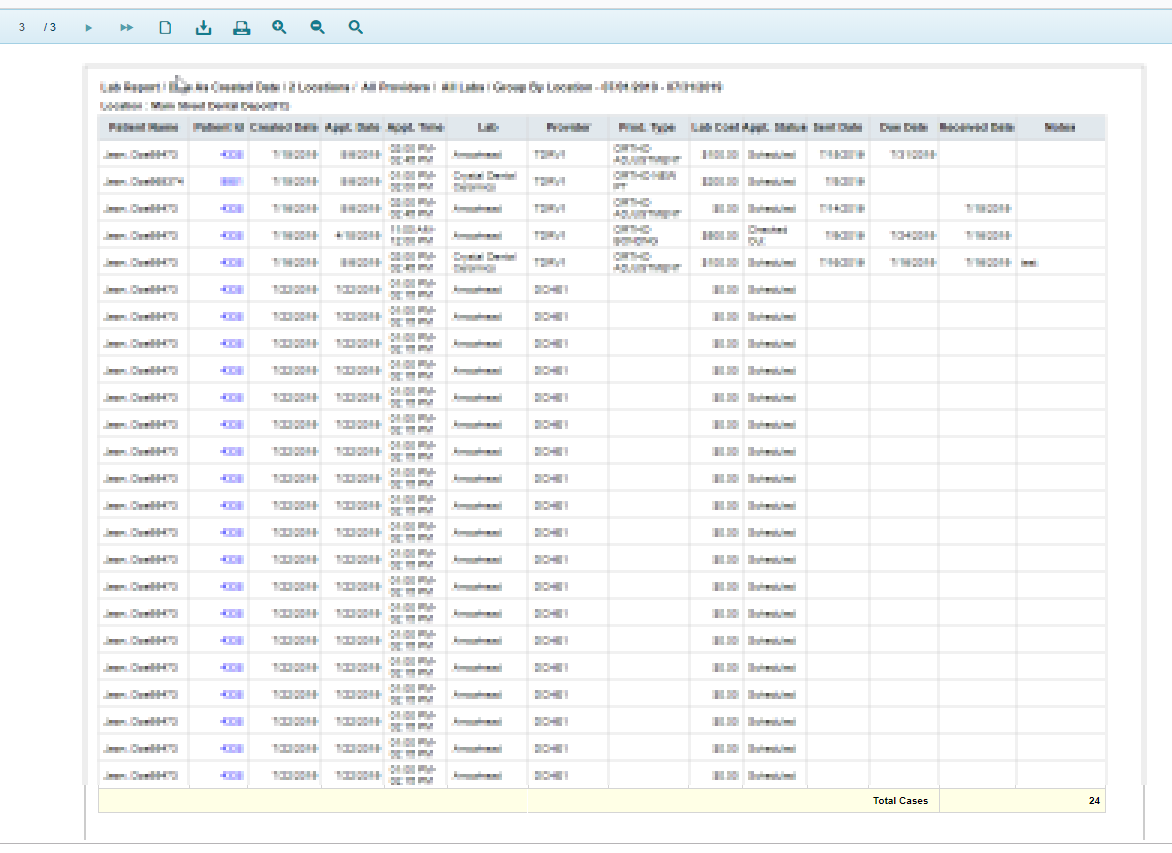
Task: Jump to the last report page
Action: 126,28
